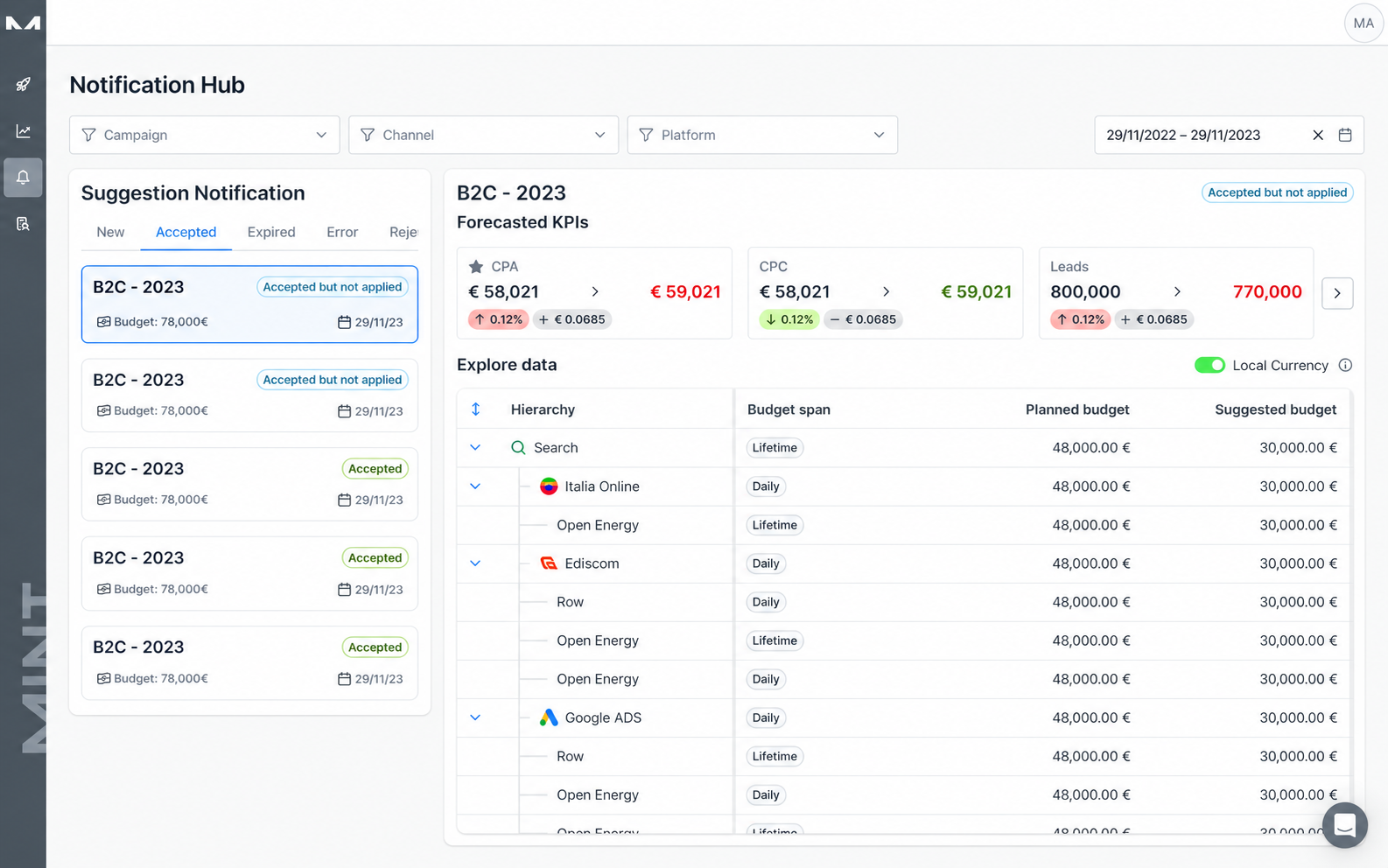The image size is (1388, 868).
Task: Toggle the Local Currency switch
Action: click(x=1209, y=365)
